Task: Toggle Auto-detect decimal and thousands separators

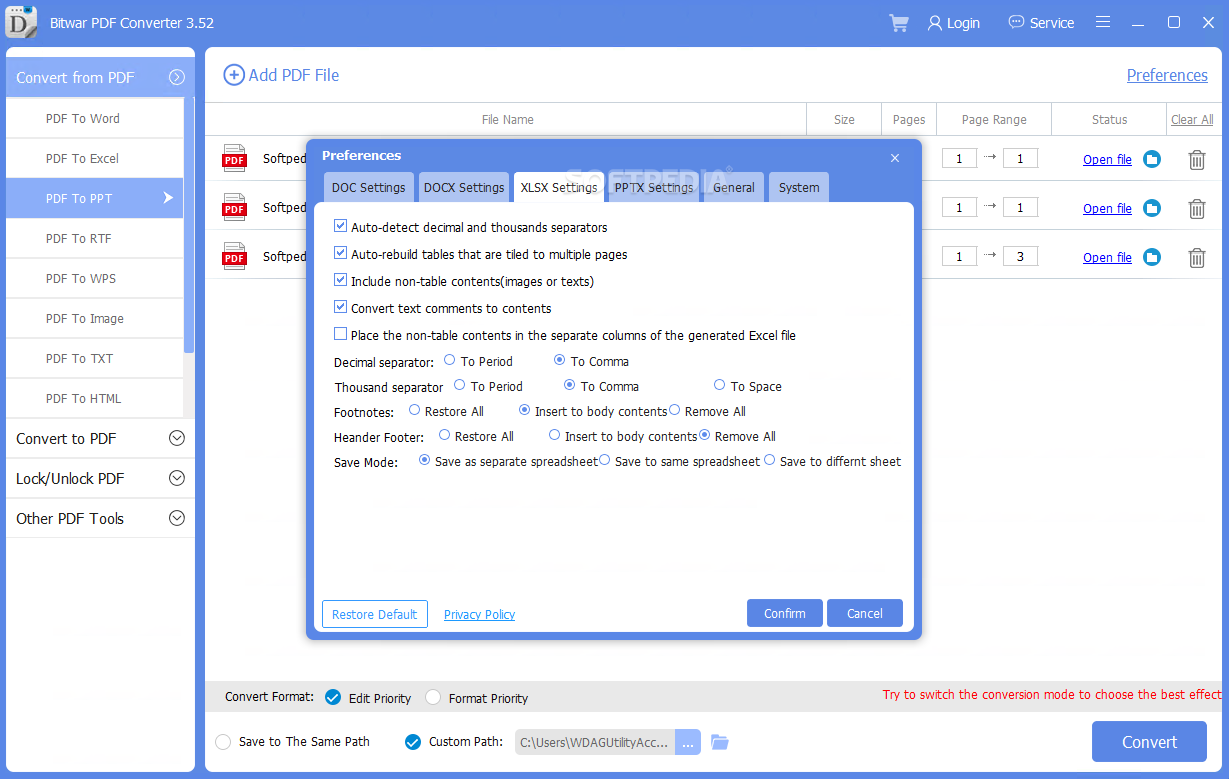Action: (x=341, y=227)
